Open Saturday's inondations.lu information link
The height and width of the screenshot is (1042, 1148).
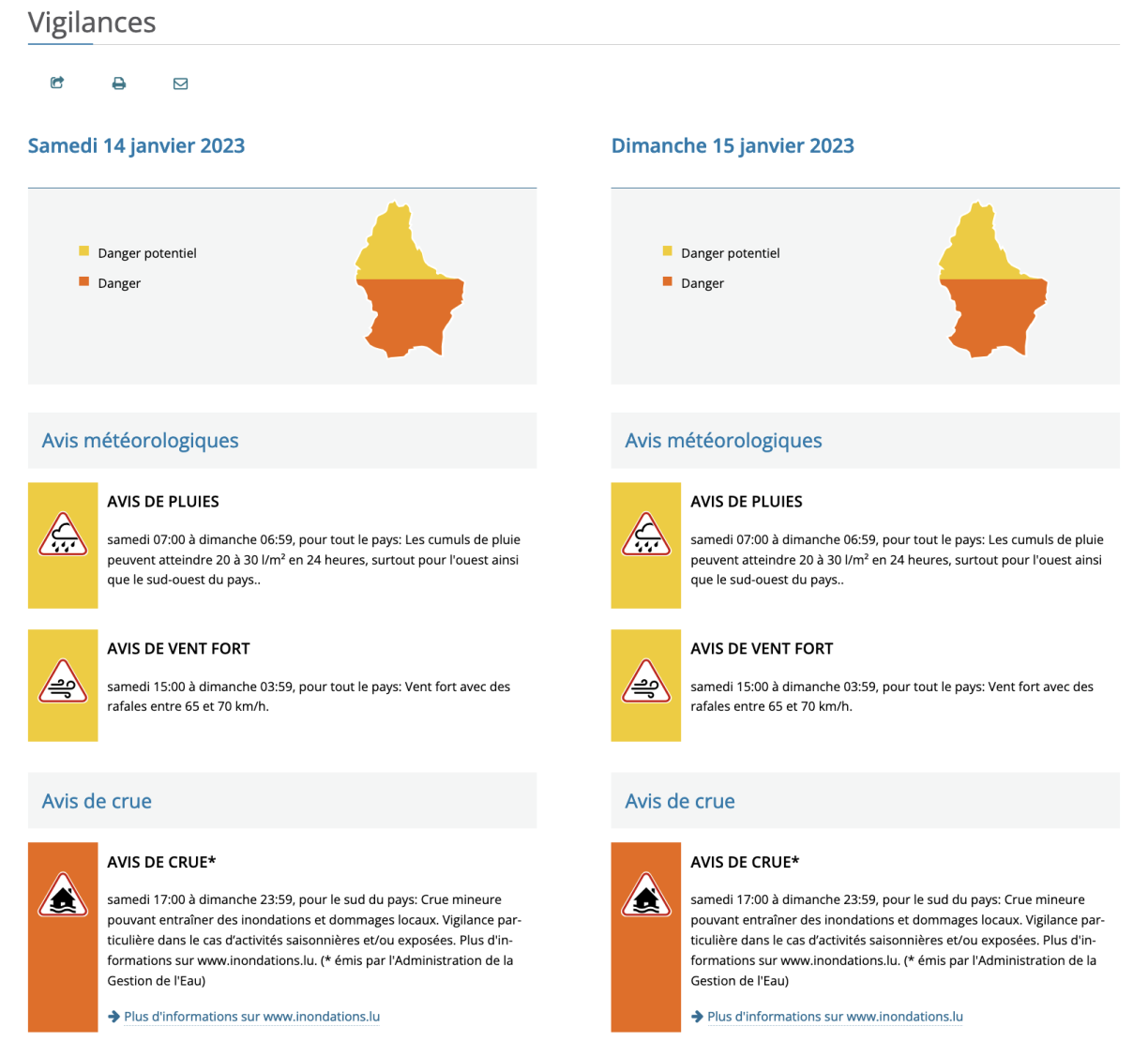pos(251,1017)
